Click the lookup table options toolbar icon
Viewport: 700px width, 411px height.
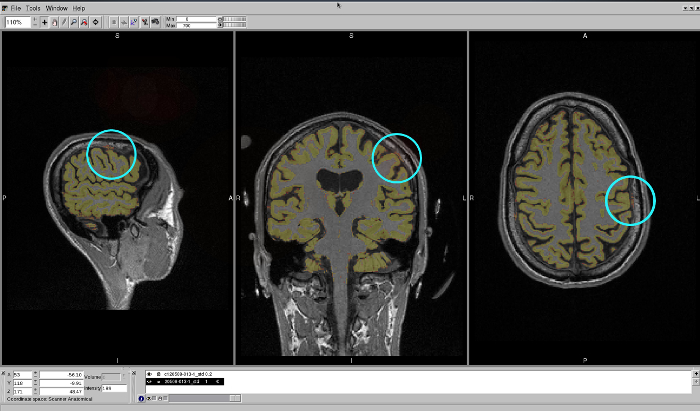[x=145, y=22]
